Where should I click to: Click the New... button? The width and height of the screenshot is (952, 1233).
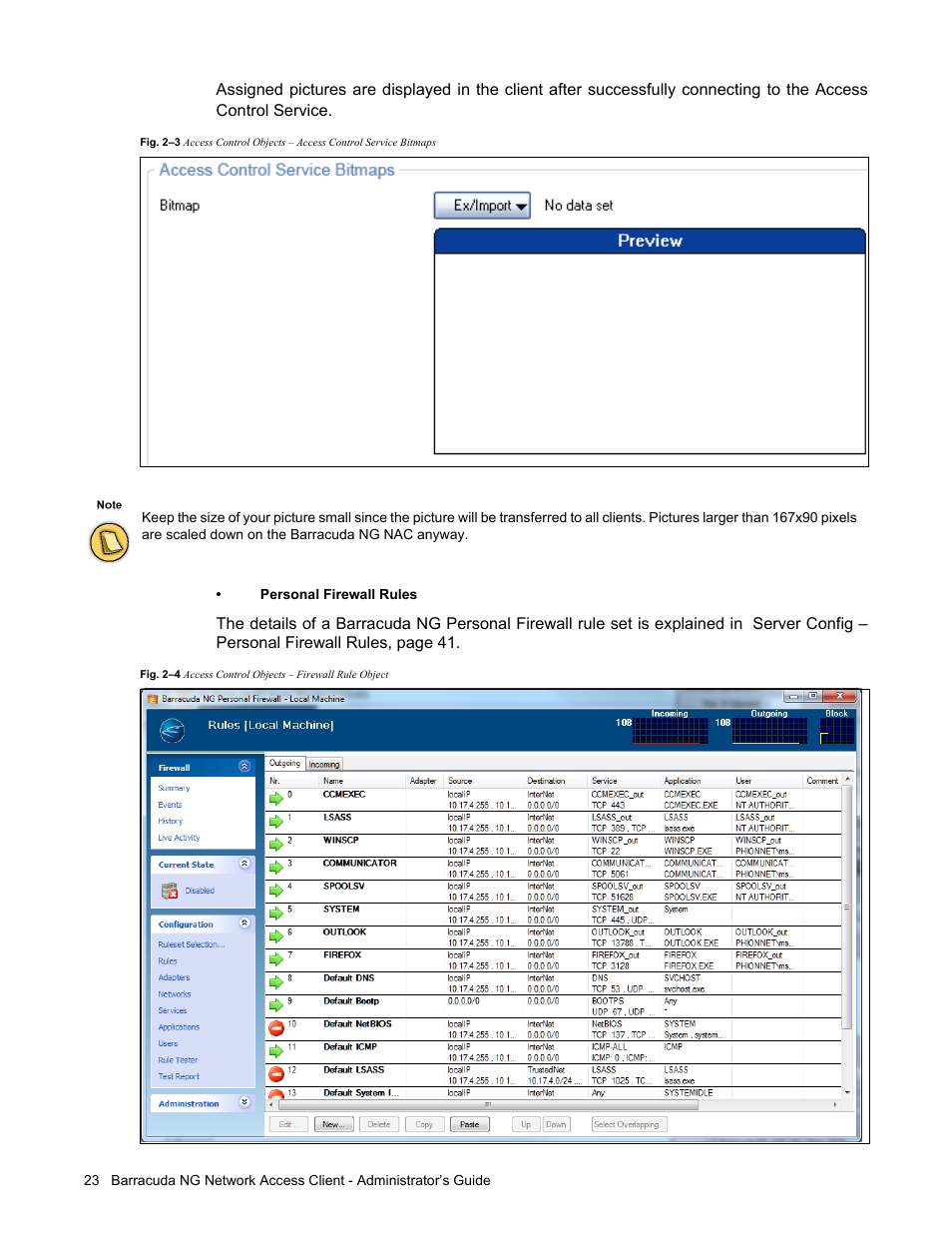[332, 1124]
